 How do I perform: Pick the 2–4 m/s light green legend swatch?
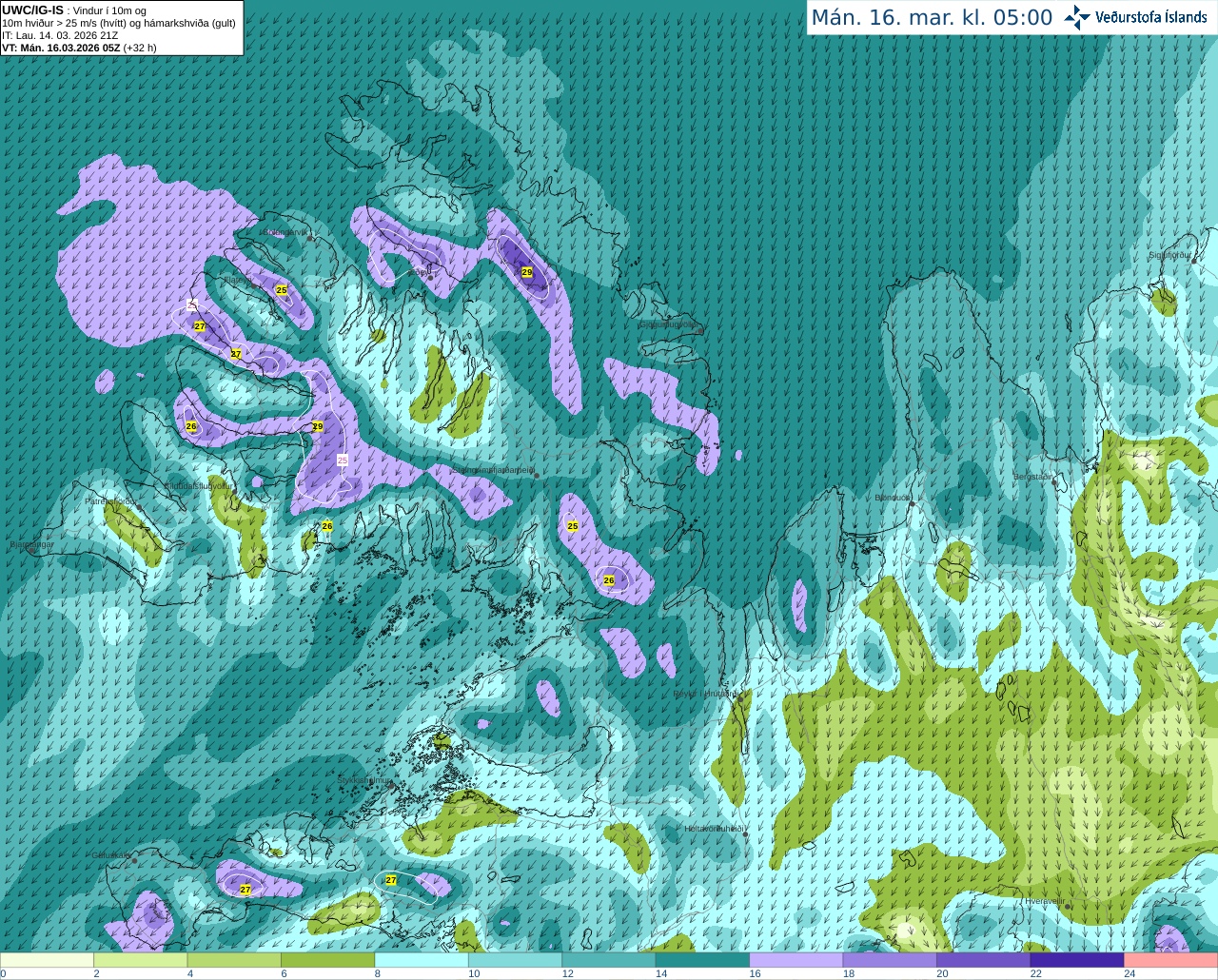[141, 960]
